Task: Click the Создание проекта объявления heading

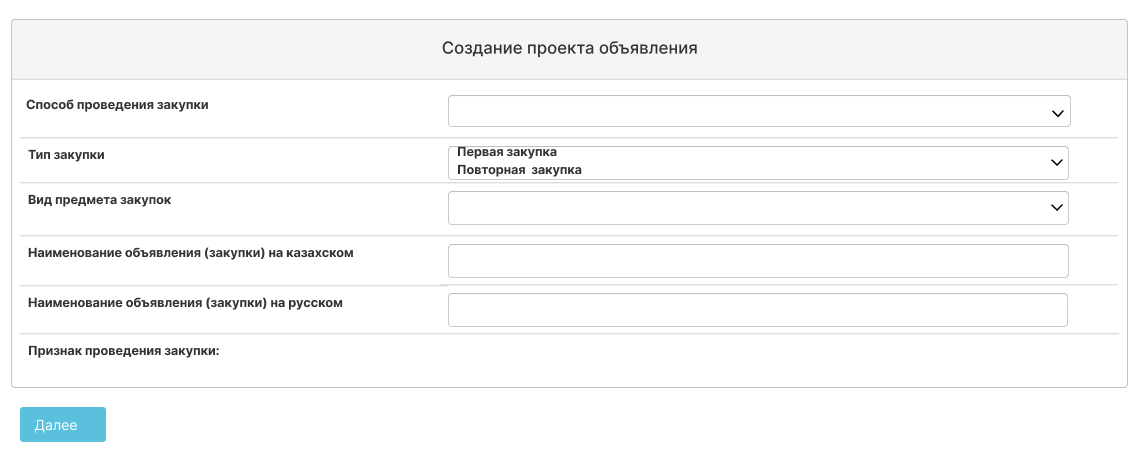Action: (x=570, y=48)
